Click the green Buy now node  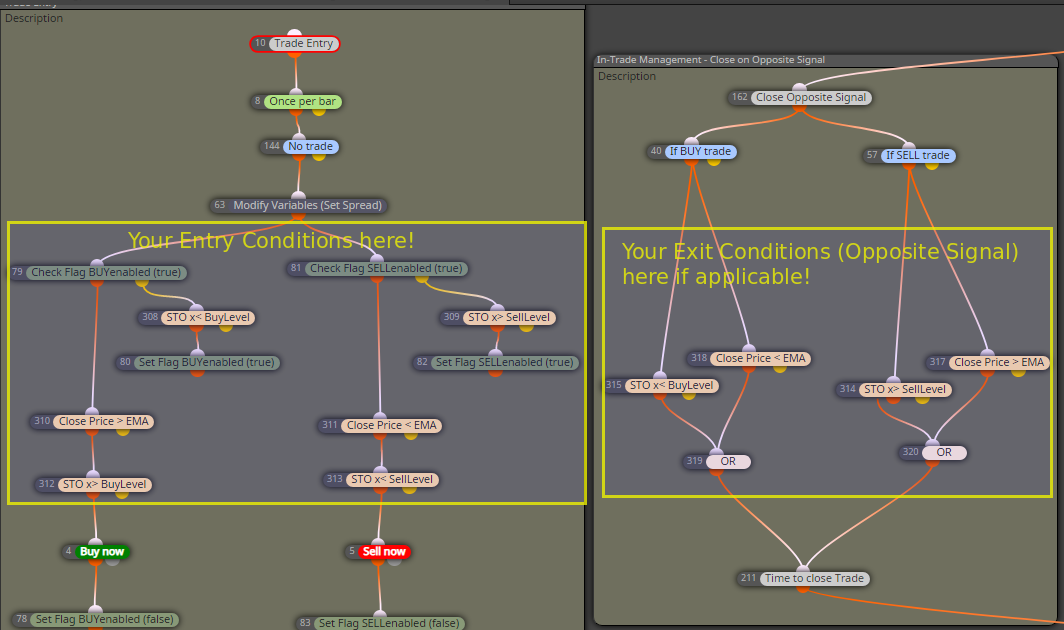[x=96, y=551]
